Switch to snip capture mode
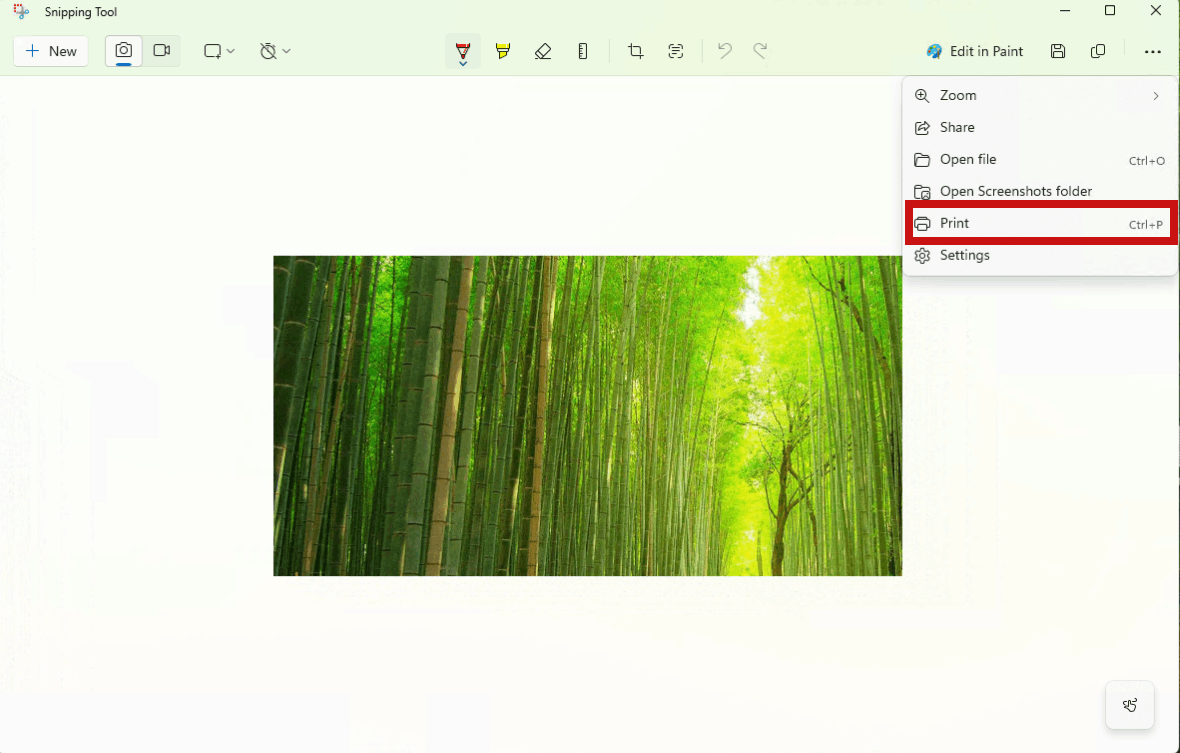 pyautogui.click(x=123, y=50)
